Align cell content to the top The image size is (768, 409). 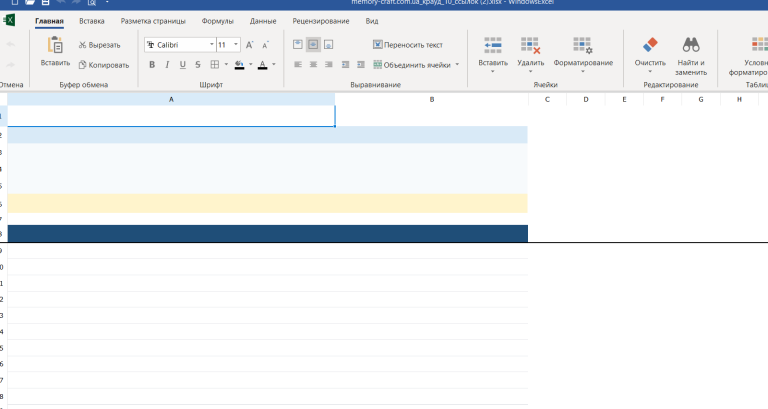click(298, 45)
